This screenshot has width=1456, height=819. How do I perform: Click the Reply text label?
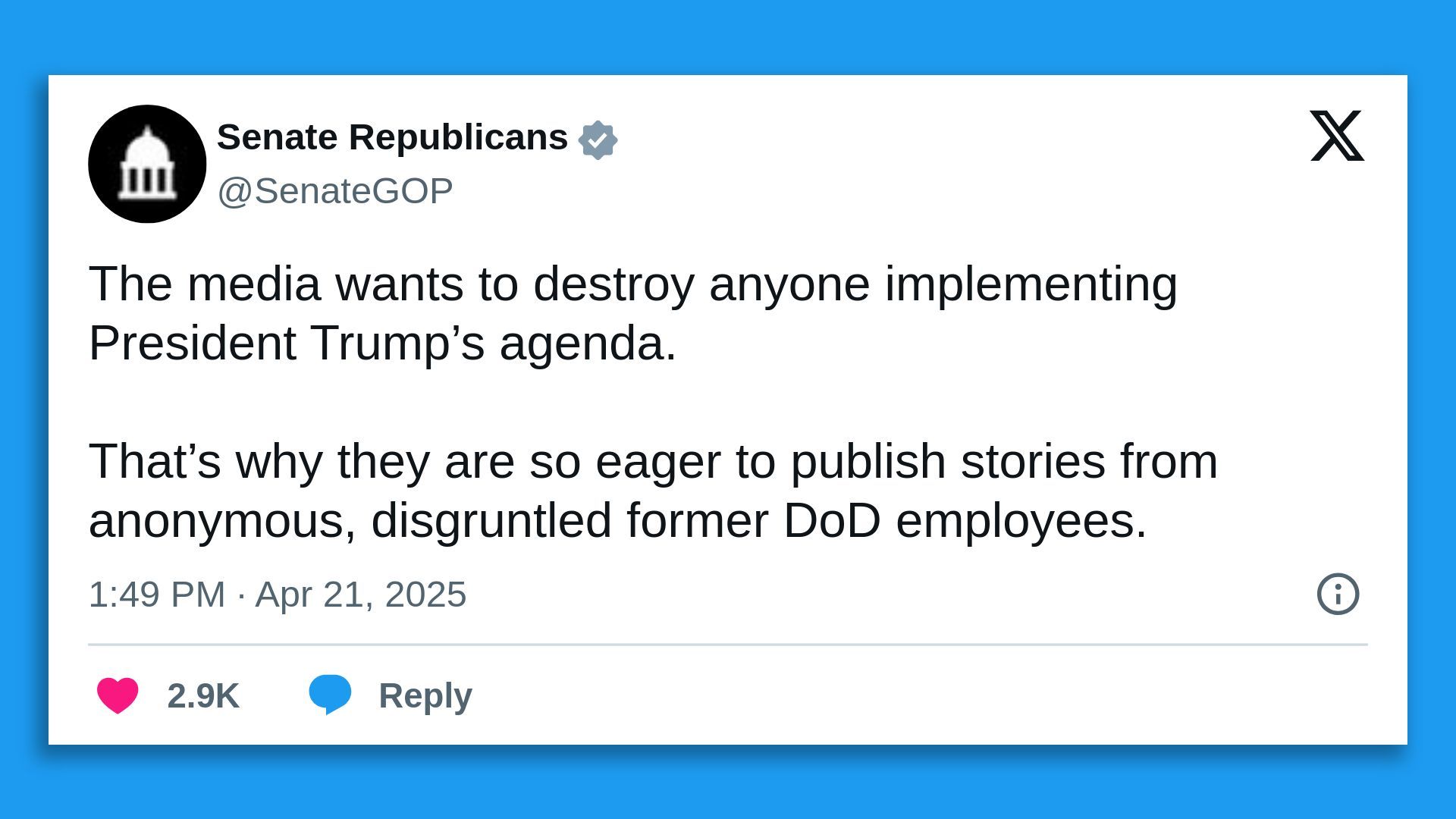point(425,695)
